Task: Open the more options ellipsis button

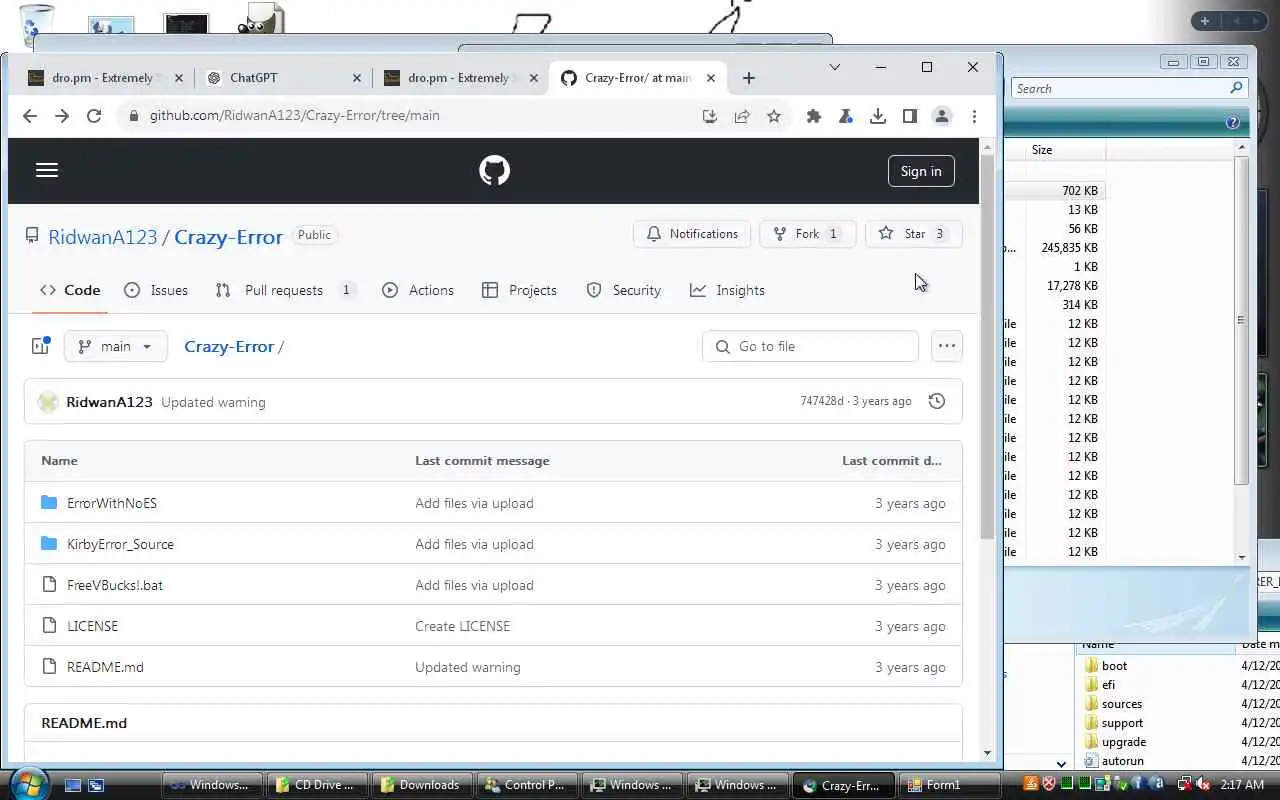Action: pyautogui.click(x=947, y=346)
